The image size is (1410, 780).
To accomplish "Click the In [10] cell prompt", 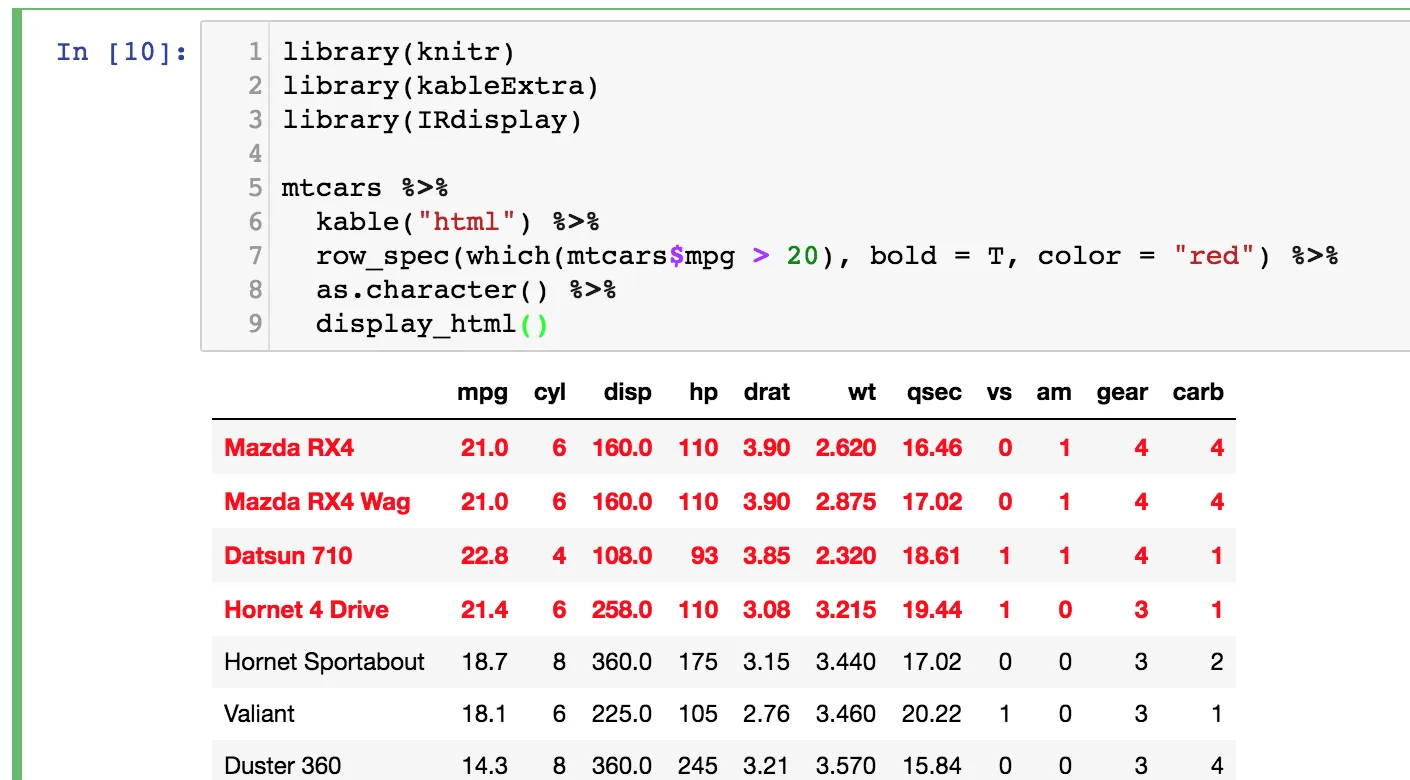I will (x=122, y=51).
